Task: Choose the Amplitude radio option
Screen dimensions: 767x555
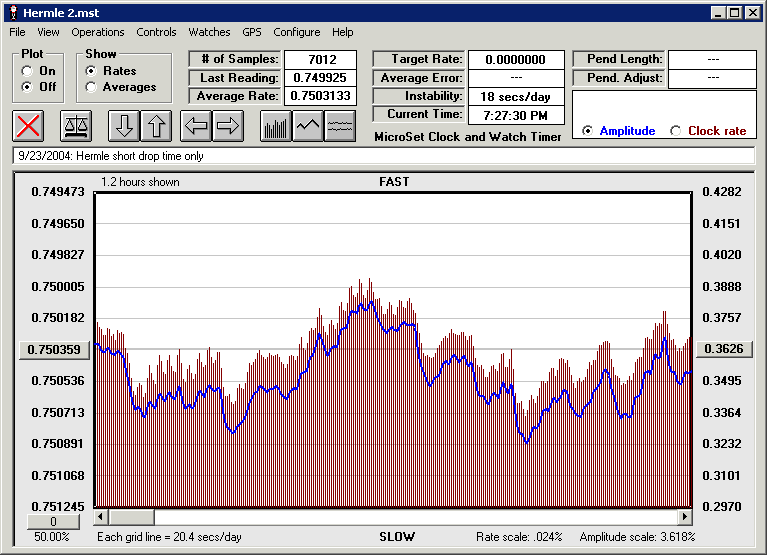Action: pyautogui.click(x=587, y=131)
